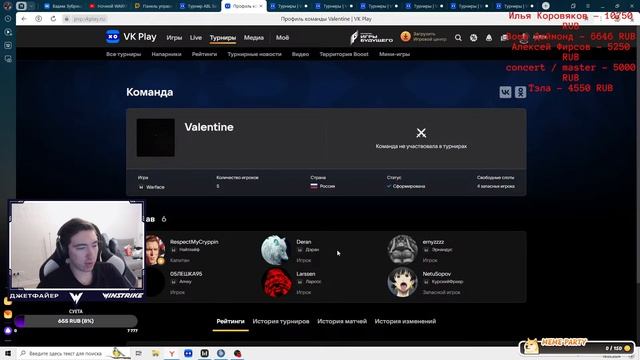
Task: Reload the page with the refresh icon
Action: point(53,19)
